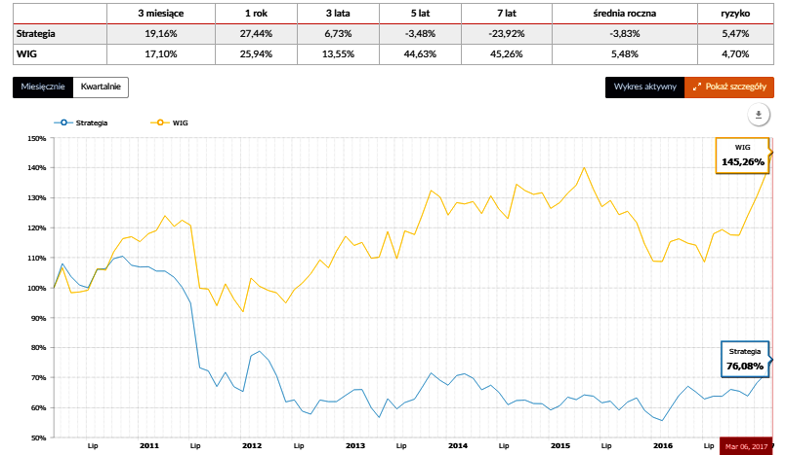
Task: Click the WIG 145,26% value callout
Action: click(x=742, y=155)
